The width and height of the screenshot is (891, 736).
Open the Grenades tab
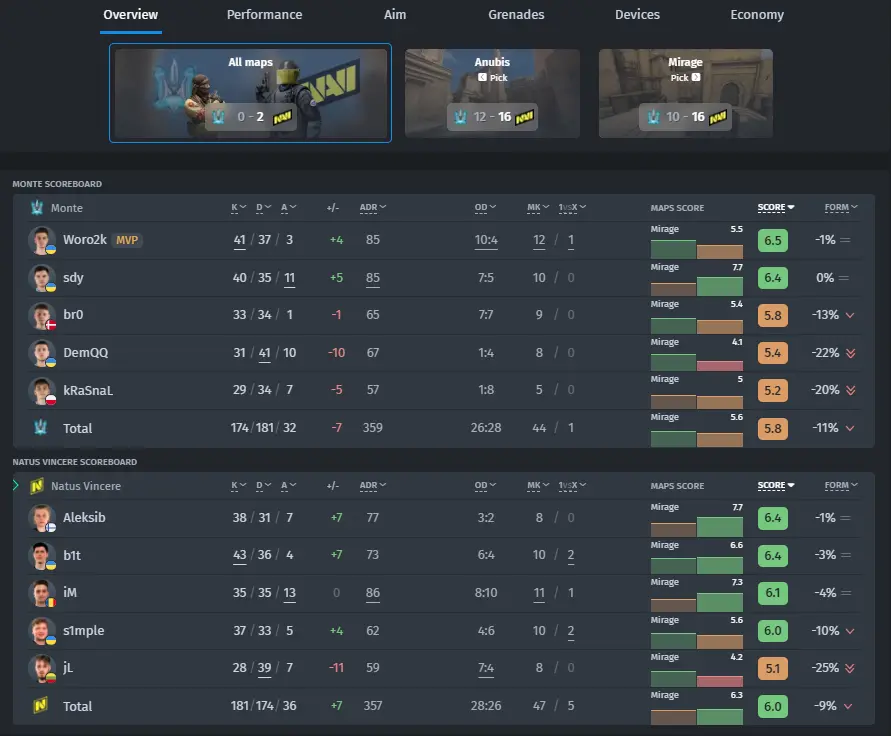[516, 15]
